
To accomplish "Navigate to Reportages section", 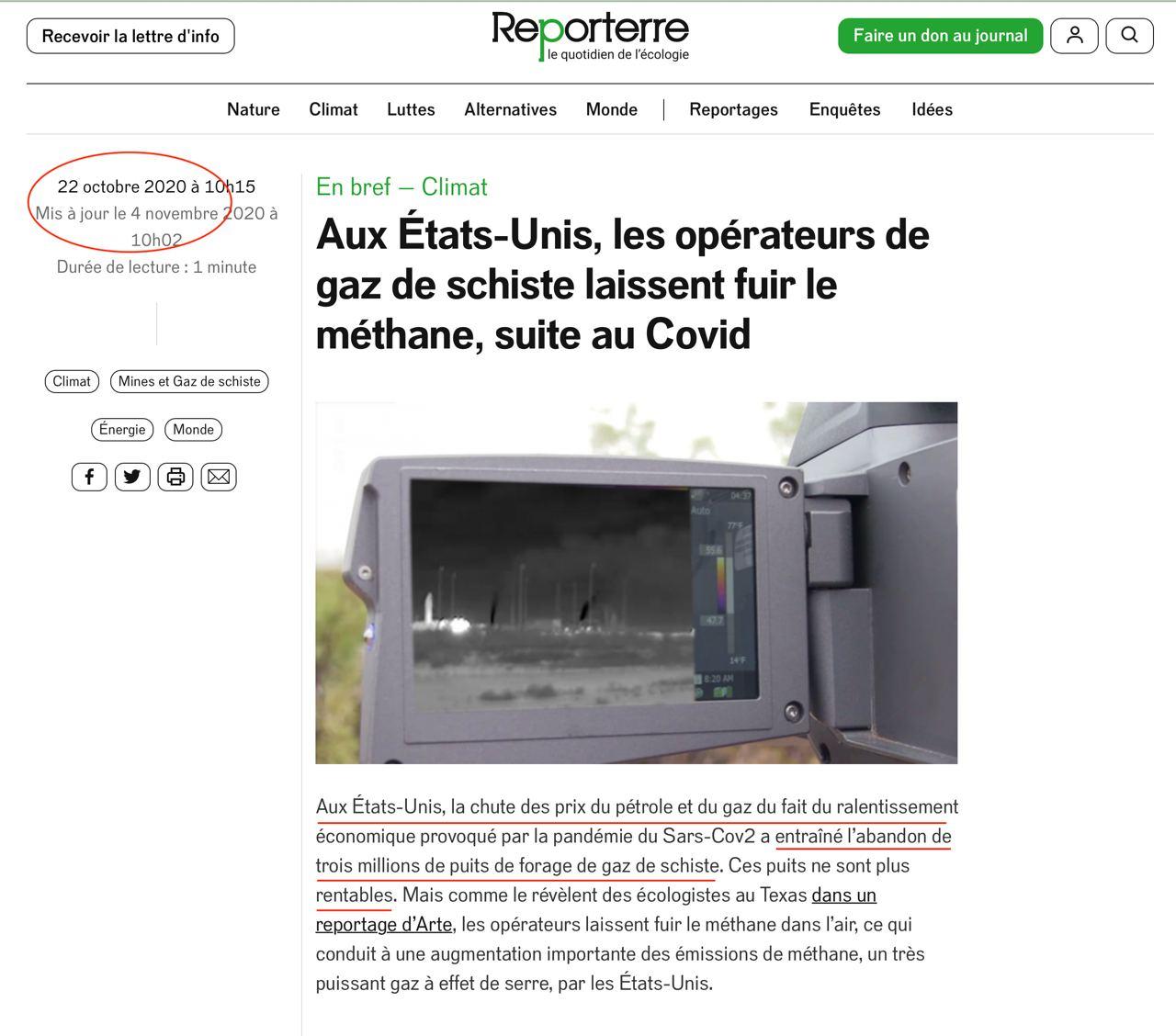I will (x=733, y=109).
